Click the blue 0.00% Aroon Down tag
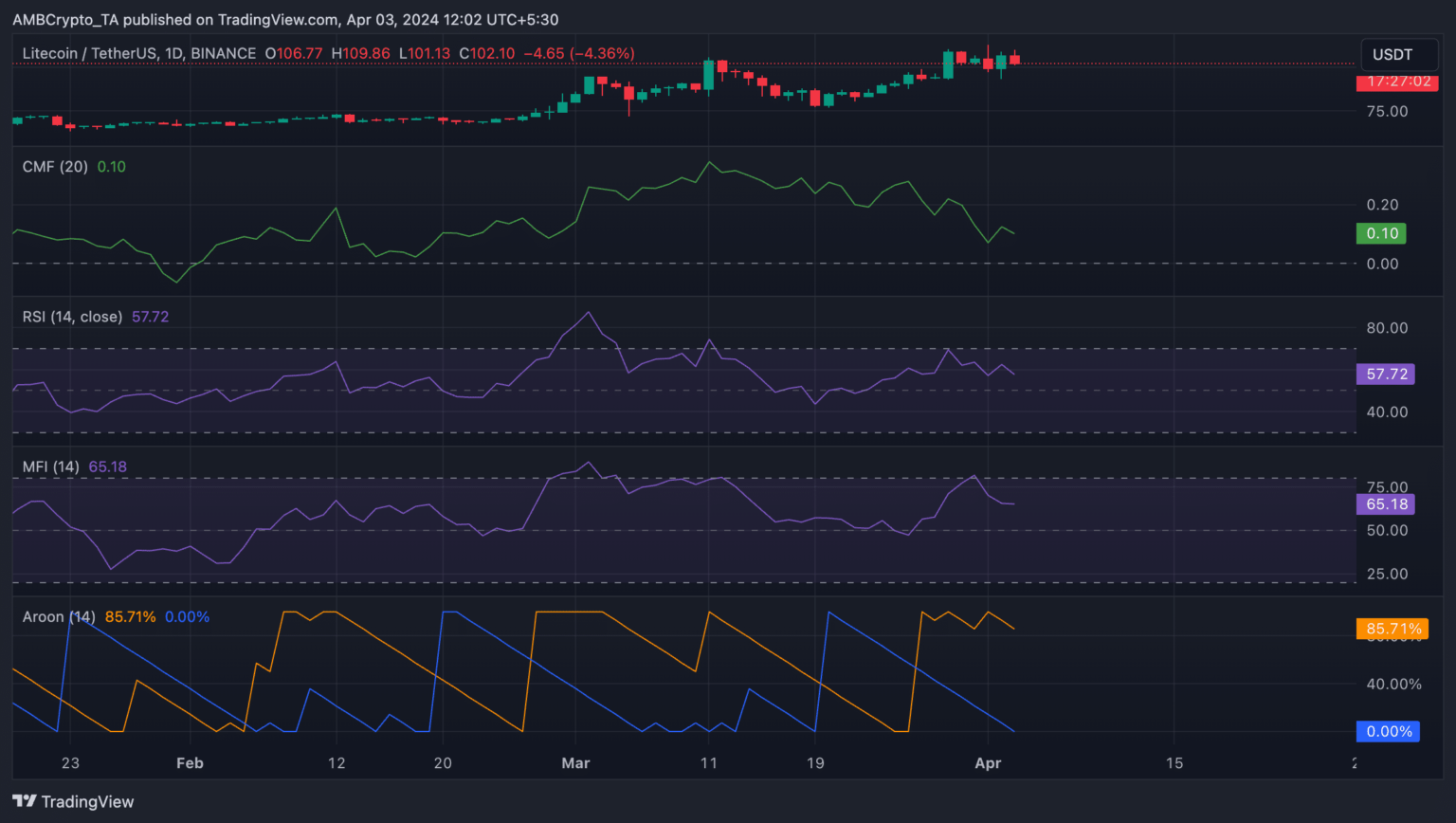 tap(1388, 732)
